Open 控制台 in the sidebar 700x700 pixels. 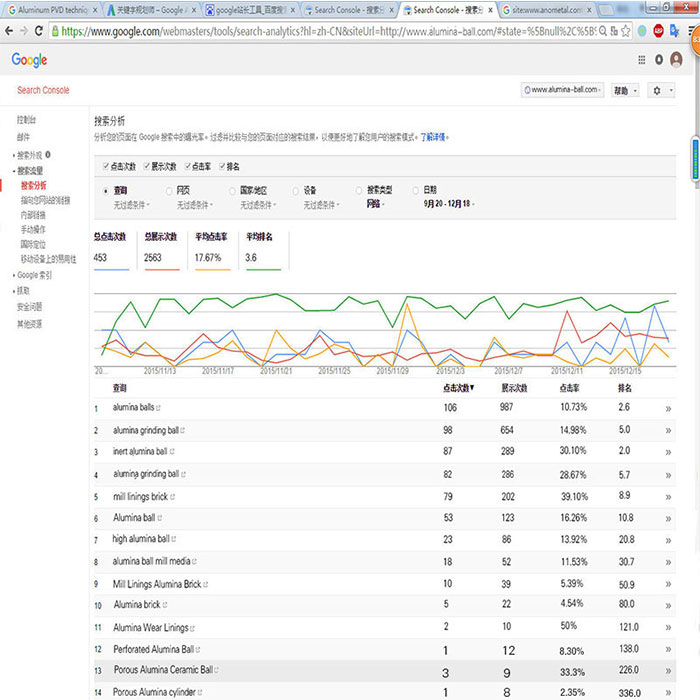[26, 120]
